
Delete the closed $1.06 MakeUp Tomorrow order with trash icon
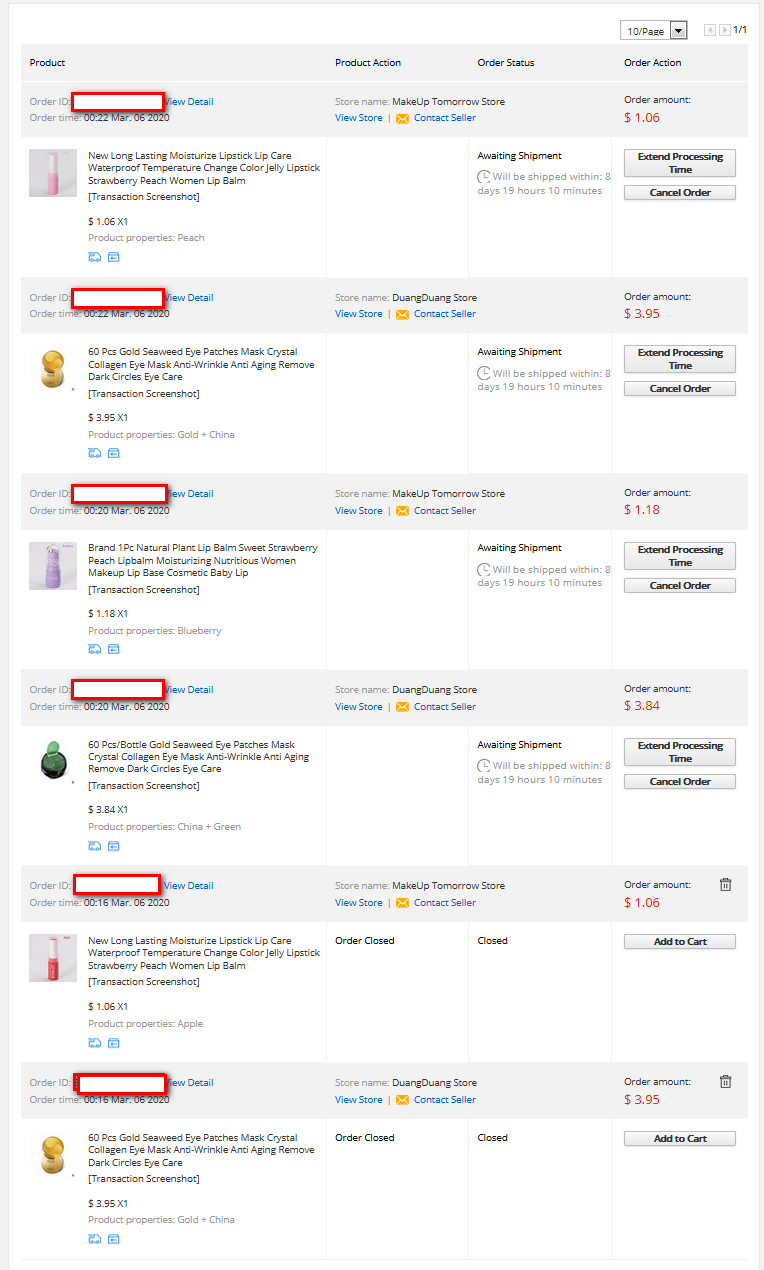tap(726, 884)
